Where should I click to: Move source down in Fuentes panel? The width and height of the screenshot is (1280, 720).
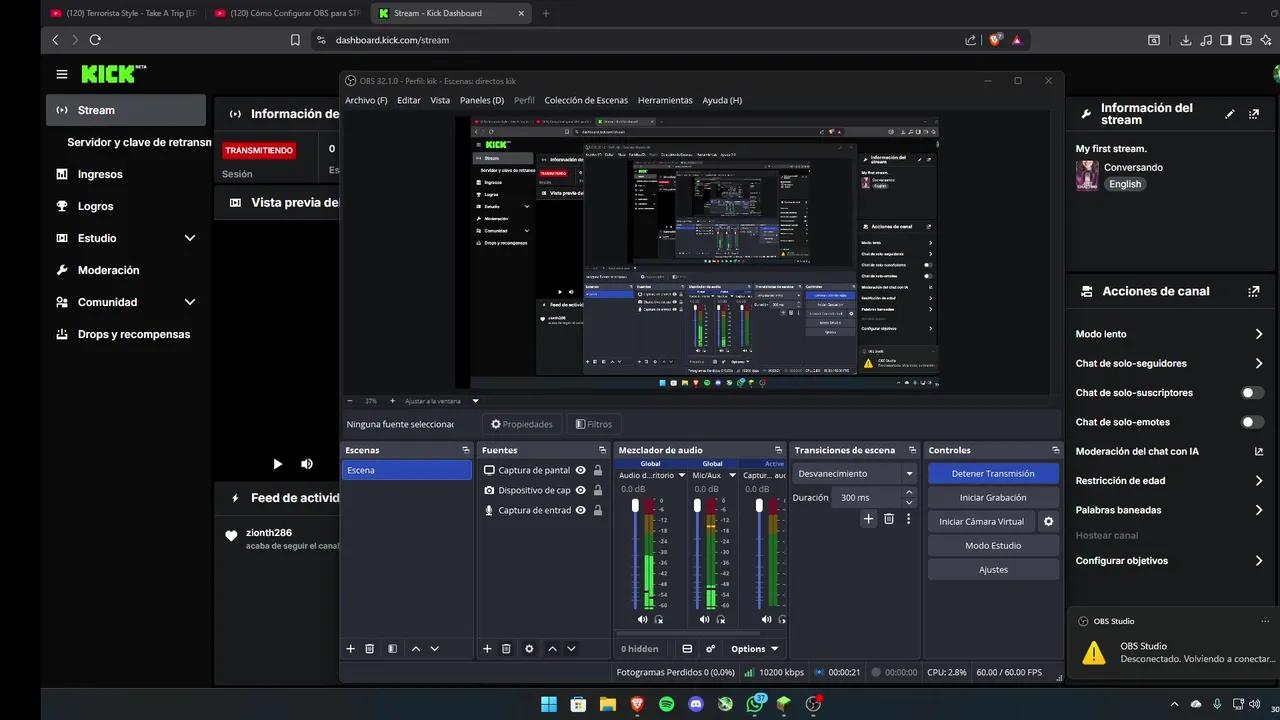coord(571,649)
